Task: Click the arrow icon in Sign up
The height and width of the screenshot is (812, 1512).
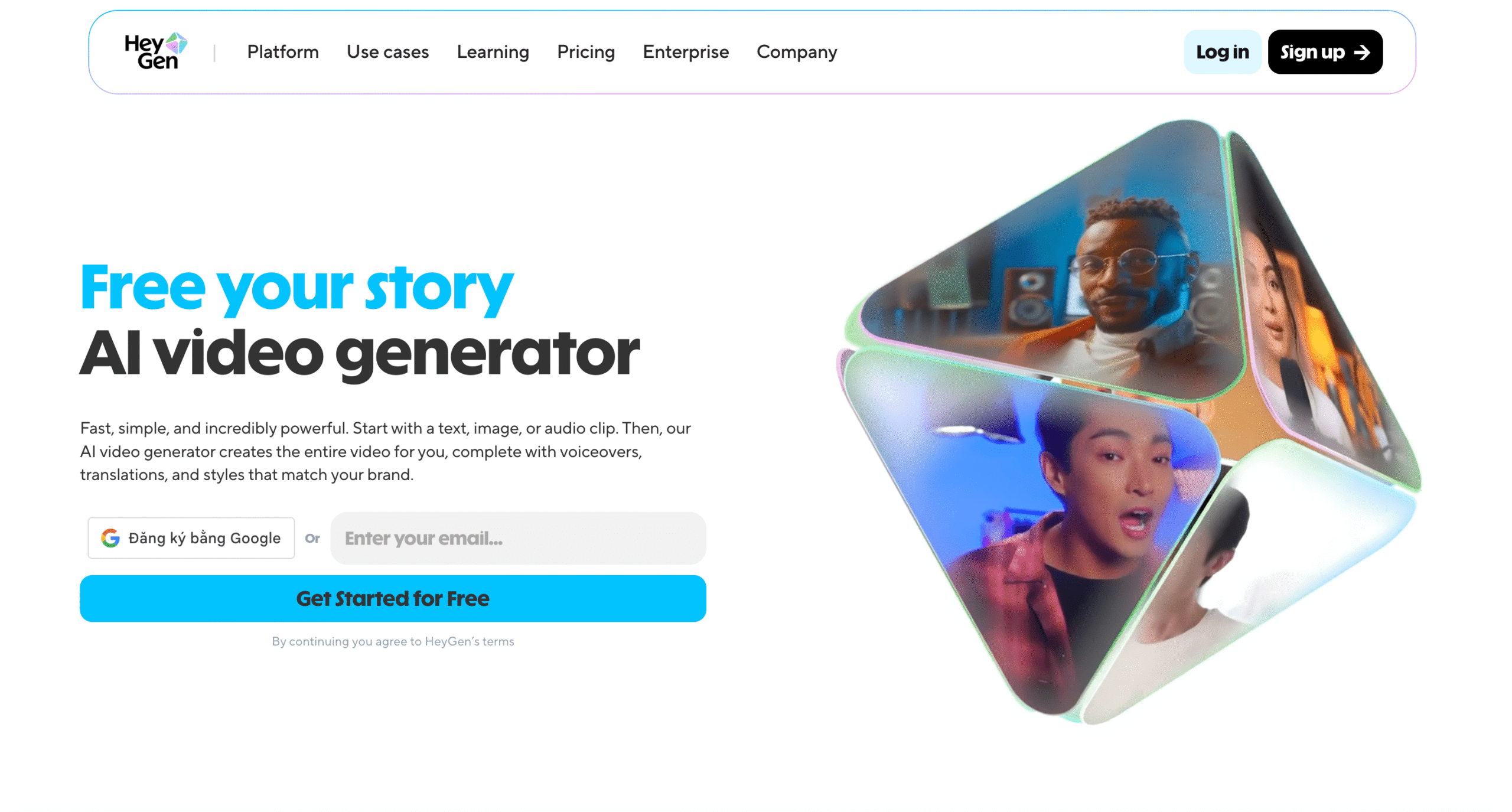Action: tap(1362, 53)
